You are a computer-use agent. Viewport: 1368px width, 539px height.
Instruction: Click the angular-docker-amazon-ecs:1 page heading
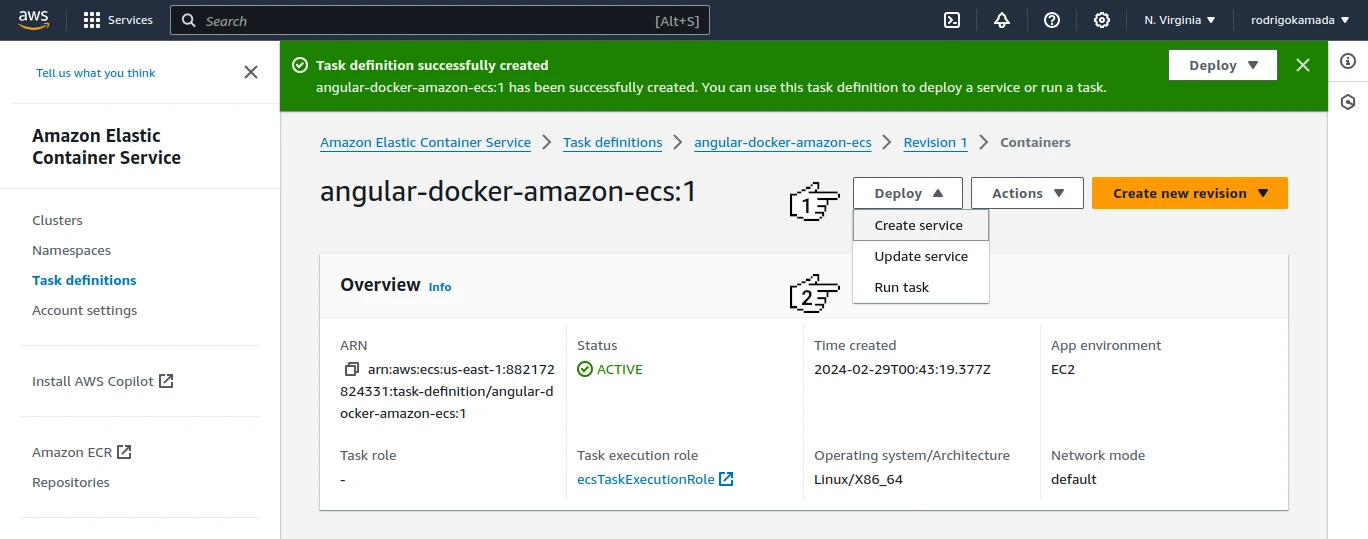[508, 192]
